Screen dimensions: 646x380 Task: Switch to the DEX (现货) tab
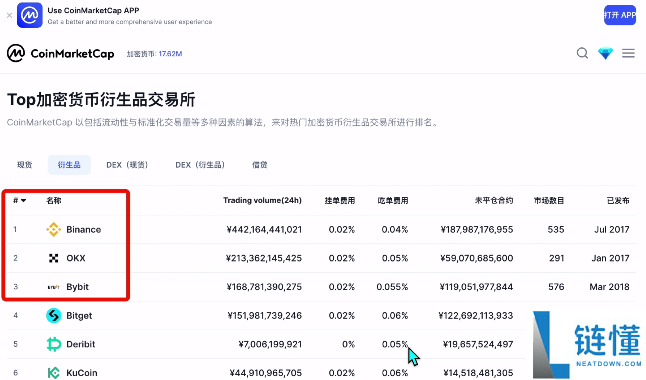click(127, 165)
